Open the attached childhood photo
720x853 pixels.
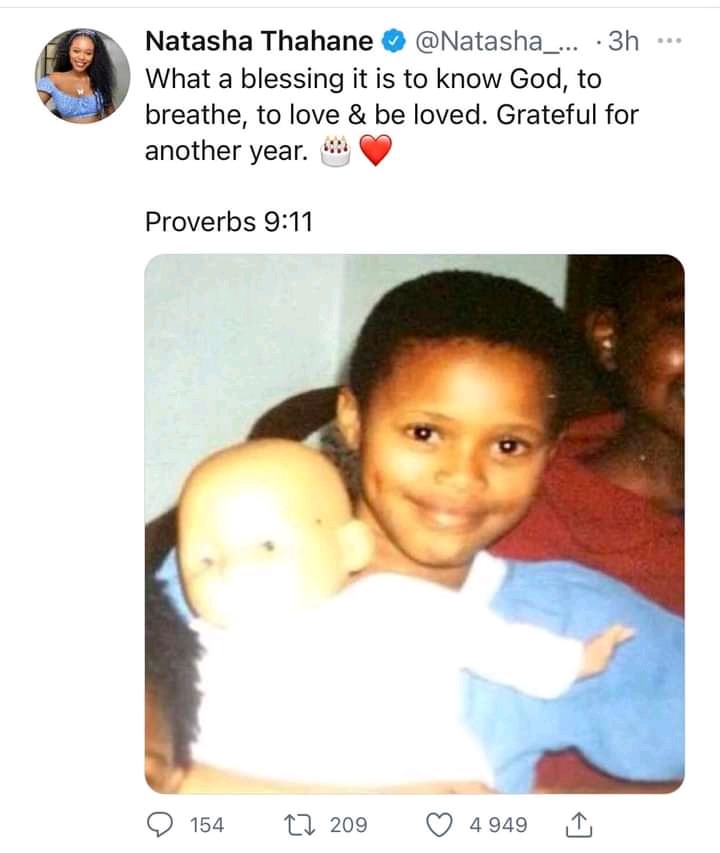[414, 523]
